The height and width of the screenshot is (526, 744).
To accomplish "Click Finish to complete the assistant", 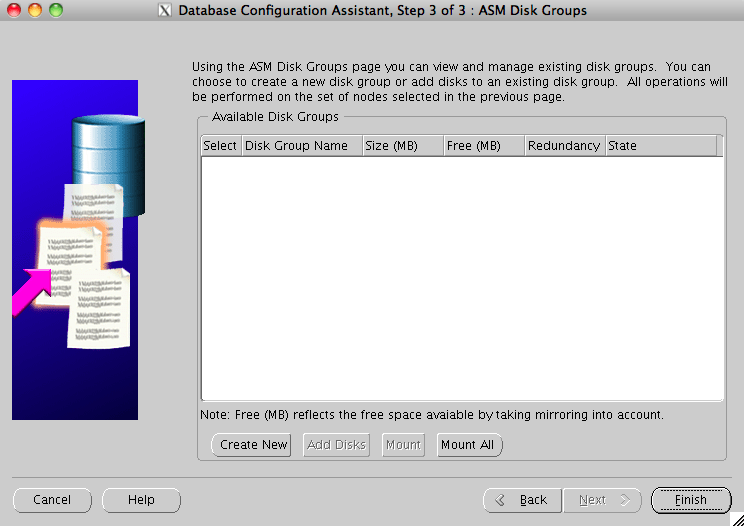I will click(x=690, y=500).
